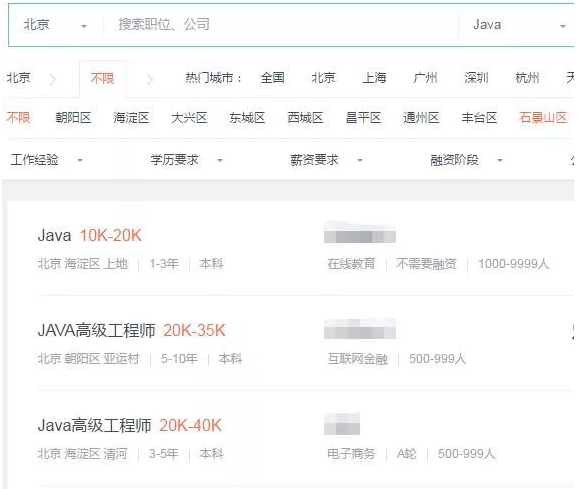Filter by 石景山区 district
Screen dimensions: 584x489
click(543, 117)
